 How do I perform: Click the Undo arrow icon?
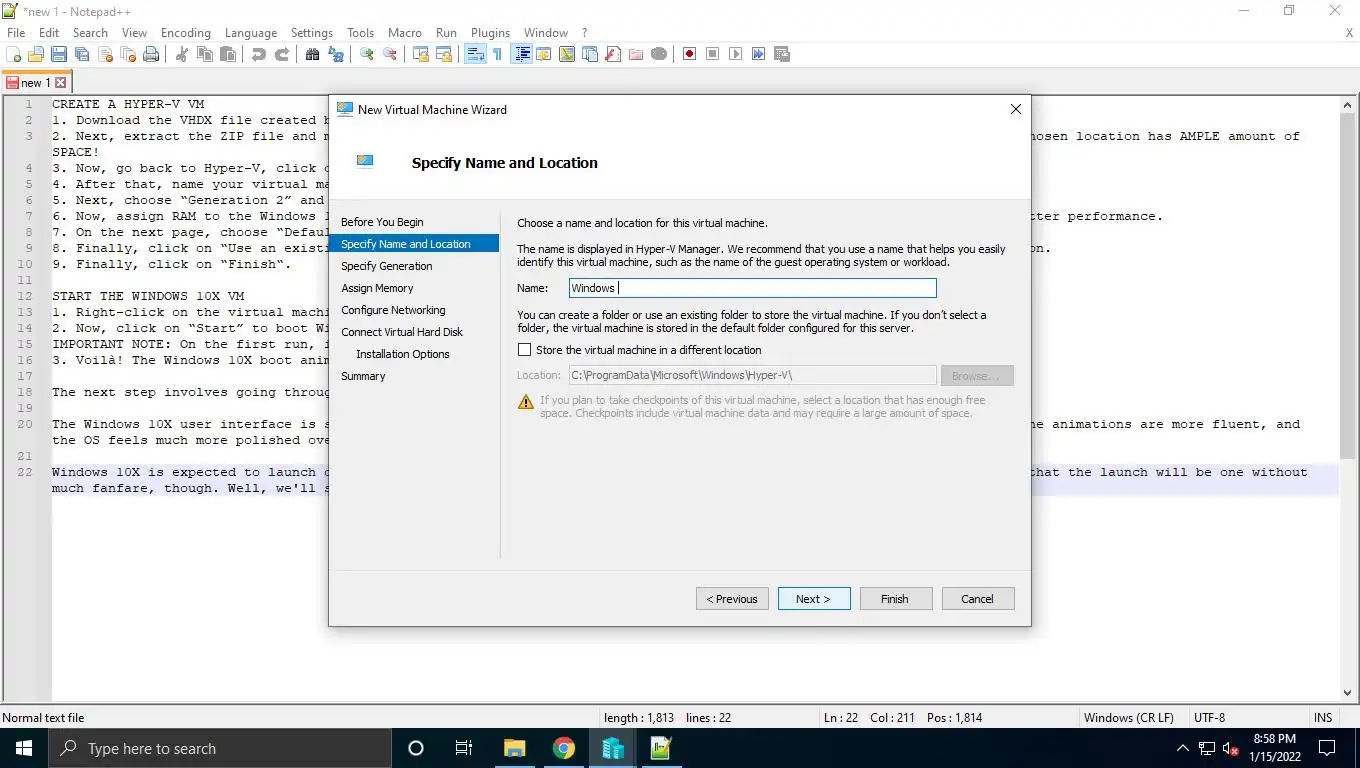[x=258, y=54]
